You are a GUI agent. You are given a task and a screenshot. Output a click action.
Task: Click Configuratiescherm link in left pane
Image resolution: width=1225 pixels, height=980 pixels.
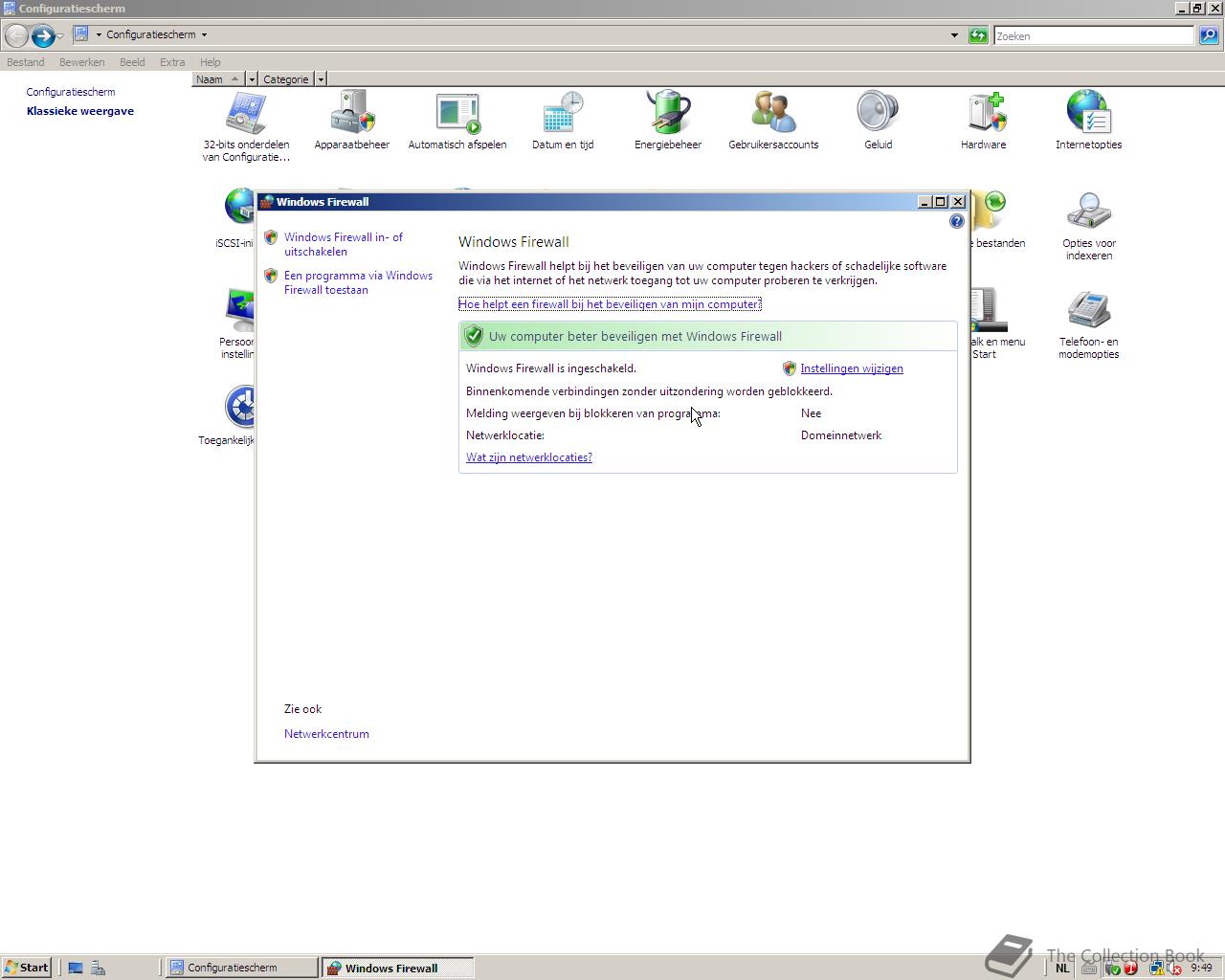pyautogui.click(x=71, y=92)
